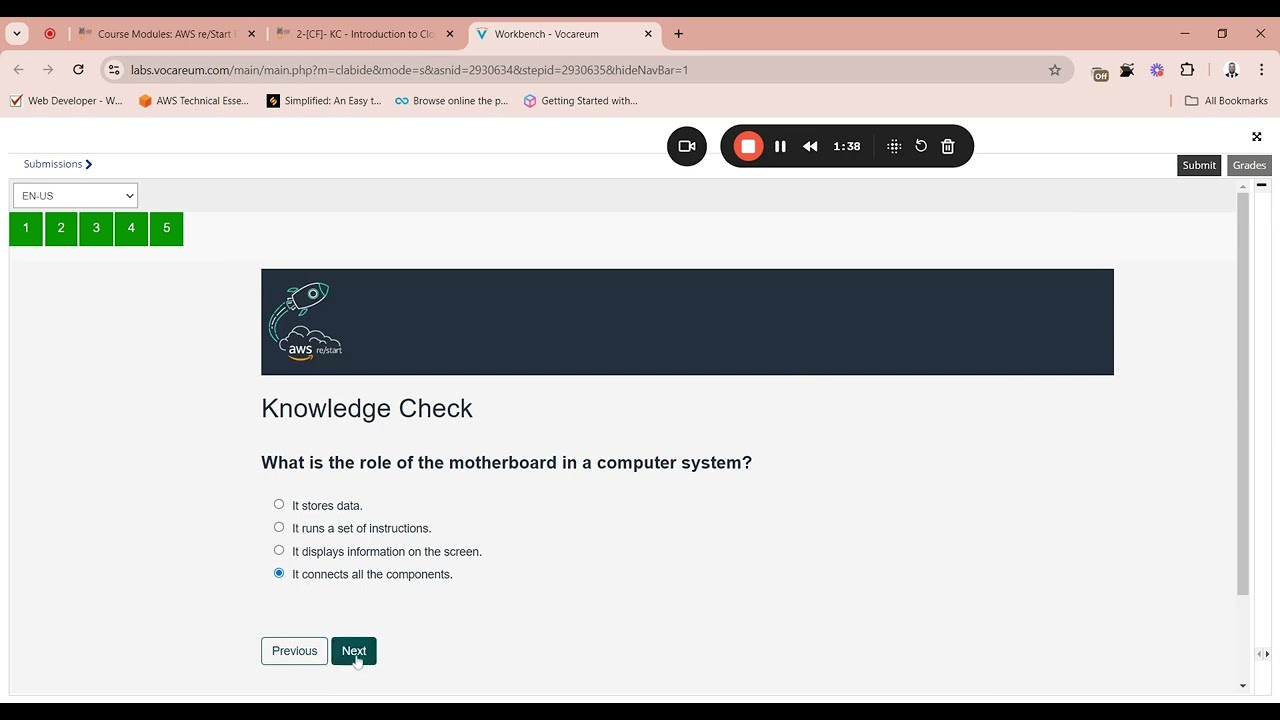
Task: Click the 1:38 recording timer
Action: pos(847,146)
